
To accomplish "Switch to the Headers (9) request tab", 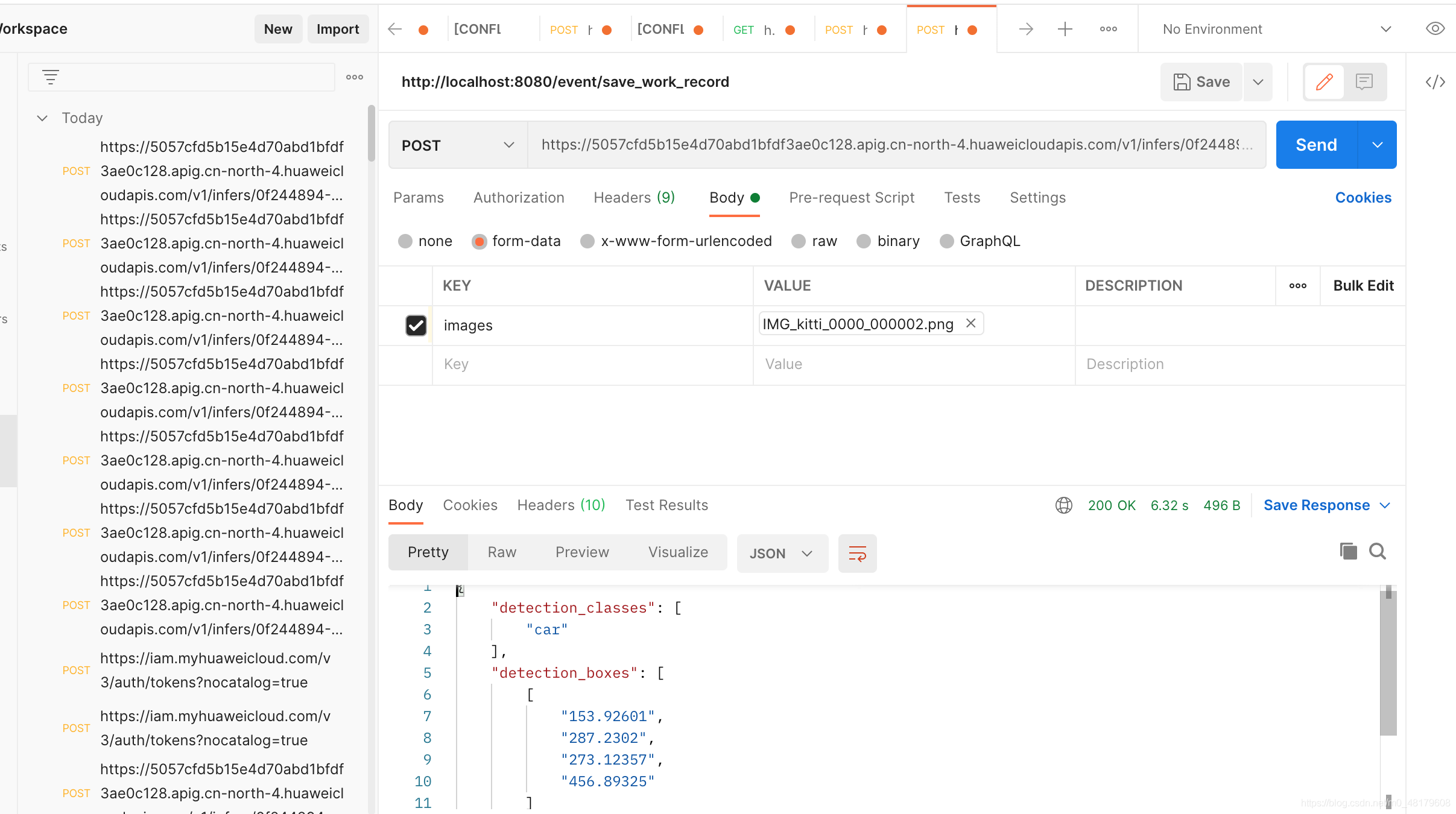I will 634,198.
